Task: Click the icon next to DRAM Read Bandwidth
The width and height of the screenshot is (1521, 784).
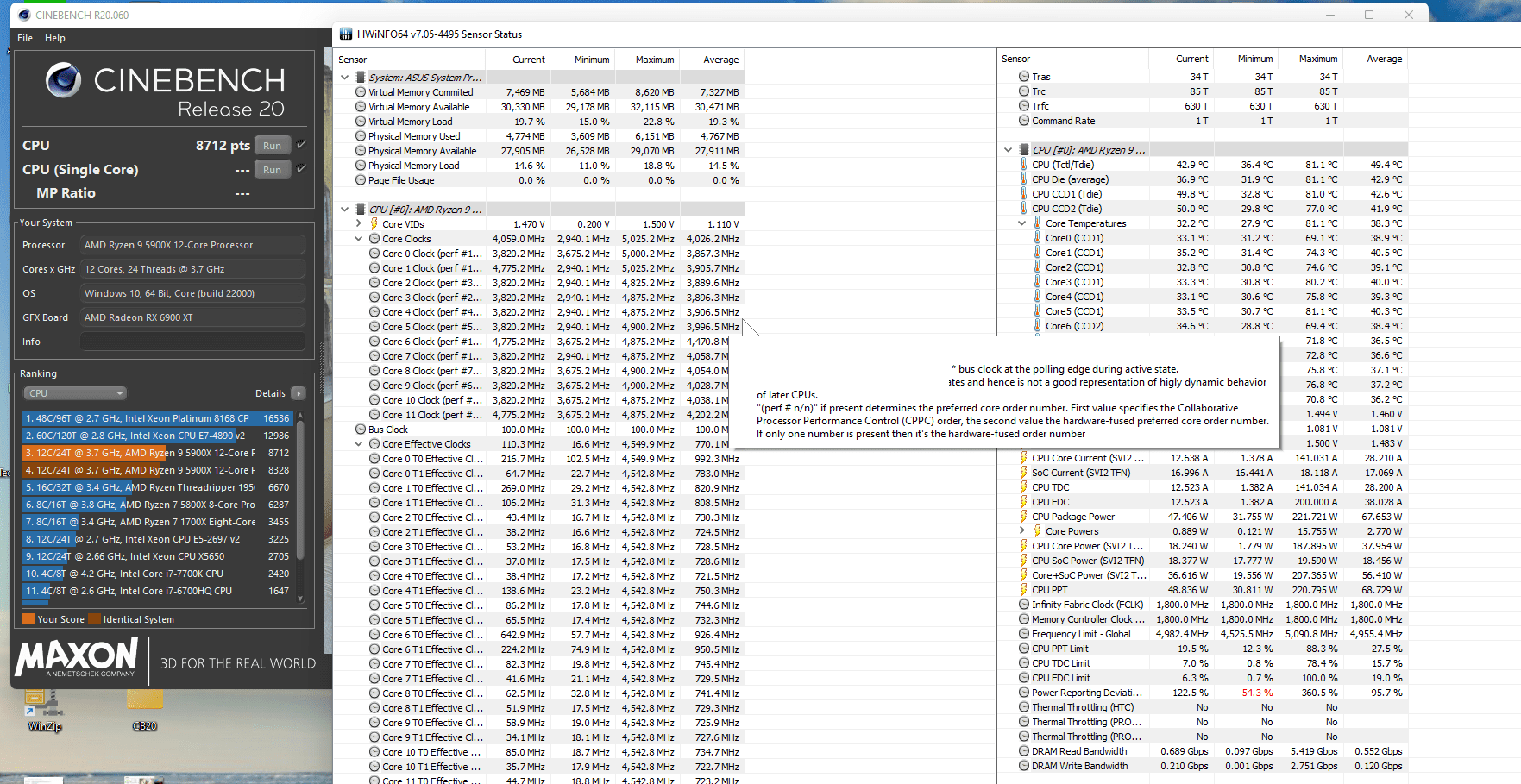Action: tap(1024, 751)
